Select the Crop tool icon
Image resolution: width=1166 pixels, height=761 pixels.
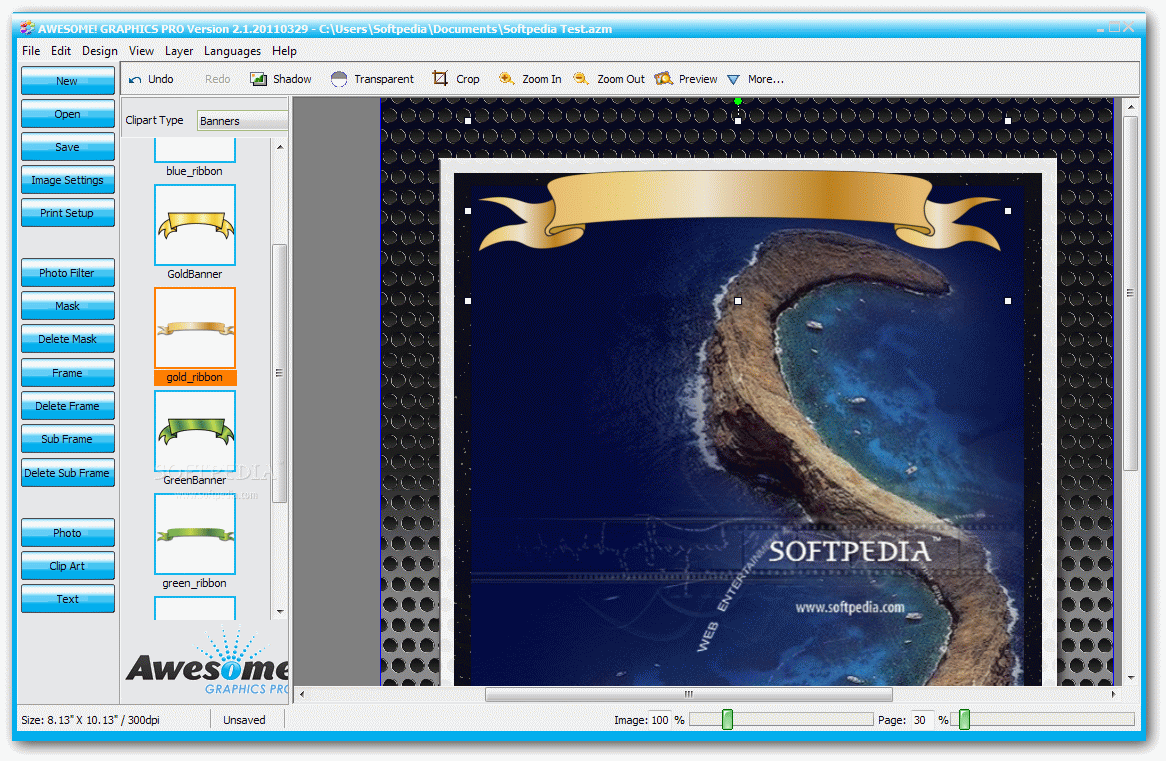pos(440,78)
